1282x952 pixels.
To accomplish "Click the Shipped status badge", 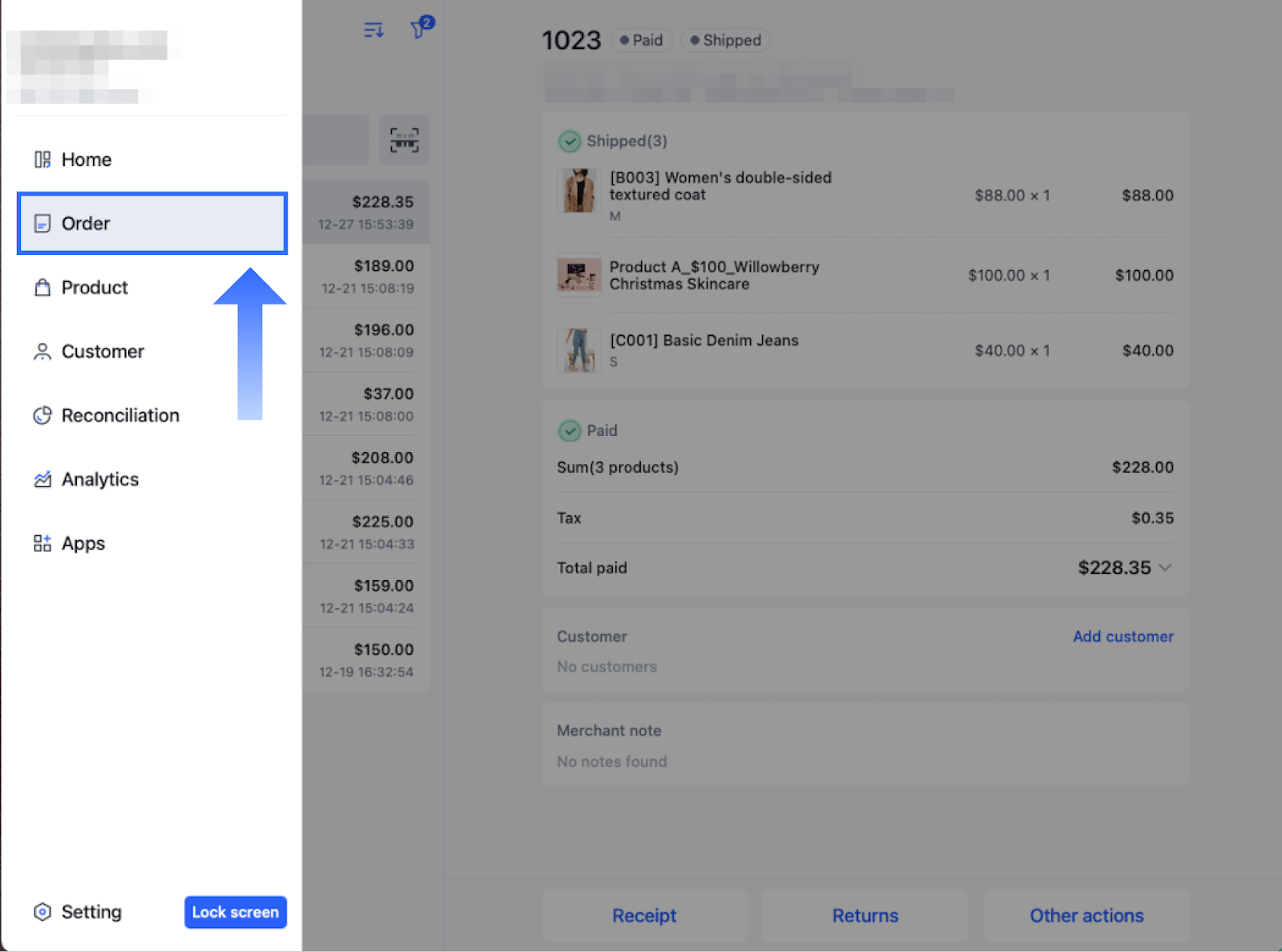I will click(726, 40).
